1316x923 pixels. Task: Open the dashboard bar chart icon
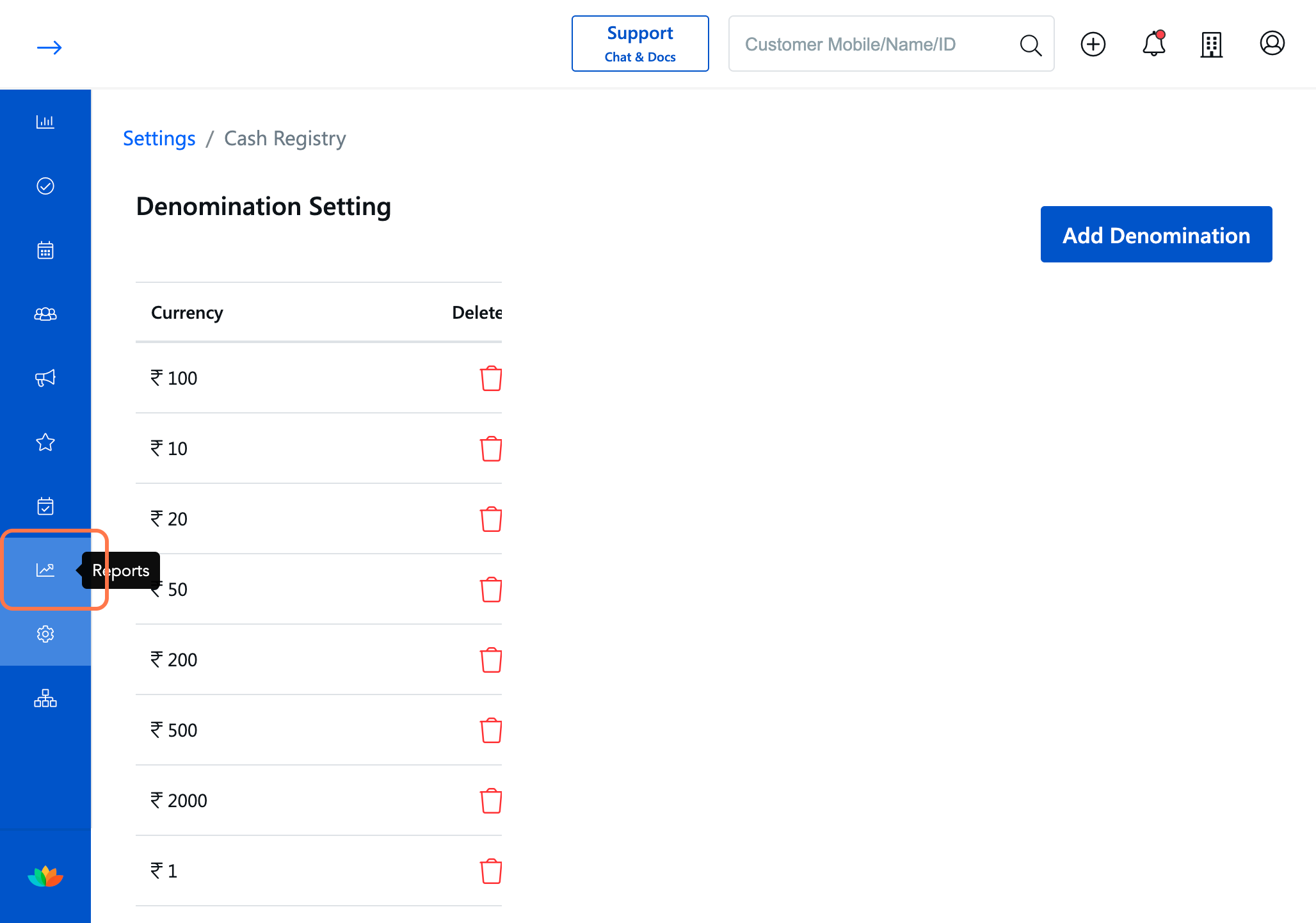(45, 122)
